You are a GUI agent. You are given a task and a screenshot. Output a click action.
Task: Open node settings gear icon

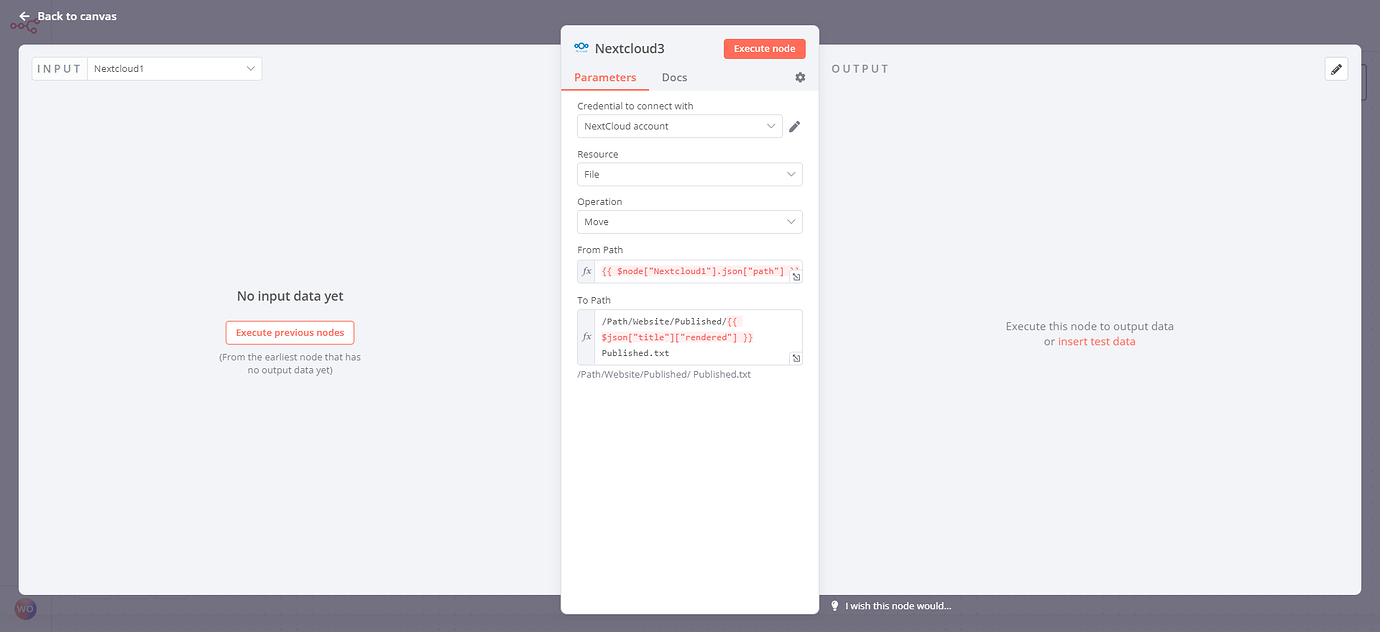coord(800,78)
